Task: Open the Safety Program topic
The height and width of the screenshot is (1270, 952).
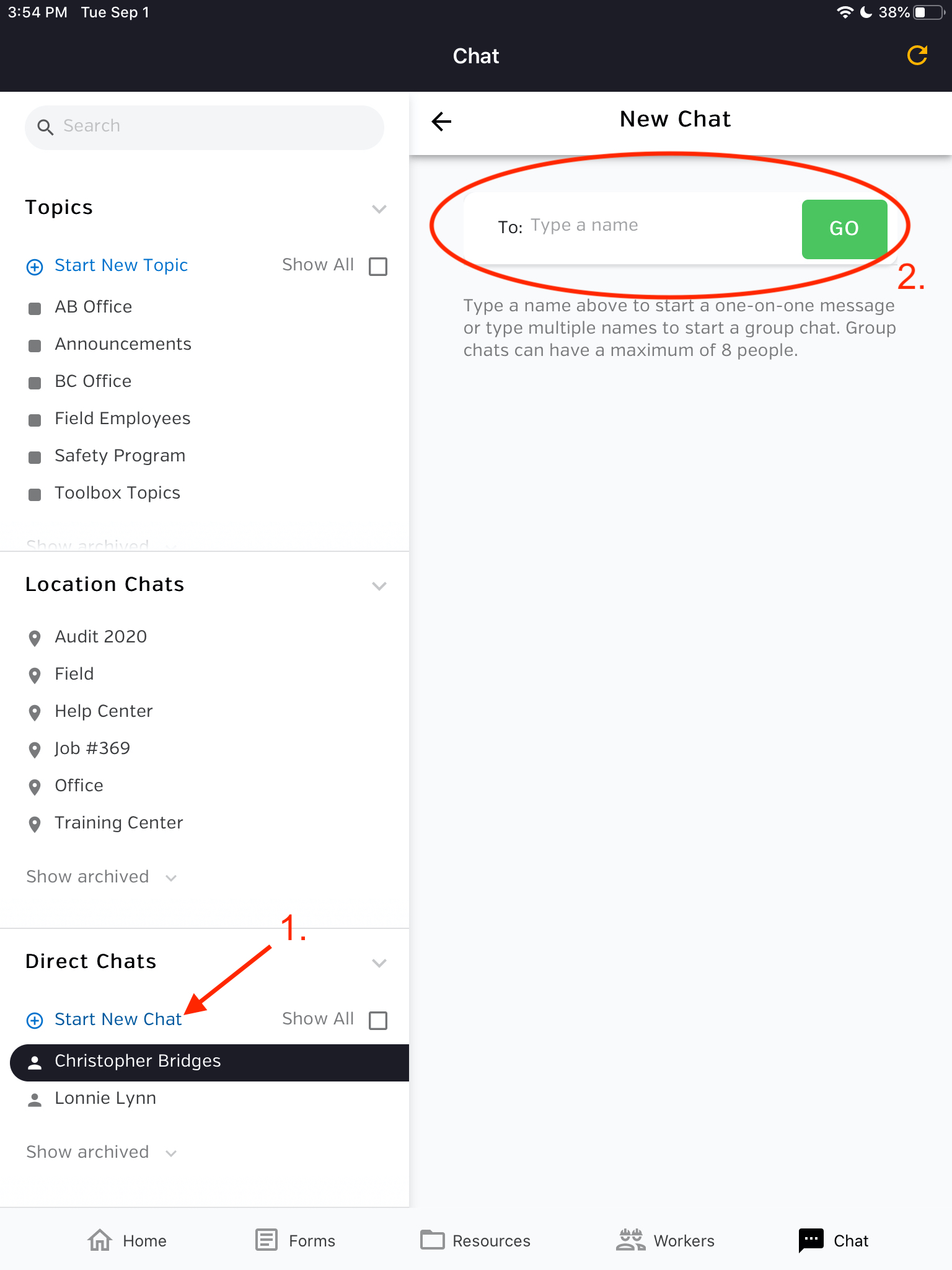Action: pos(120,456)
